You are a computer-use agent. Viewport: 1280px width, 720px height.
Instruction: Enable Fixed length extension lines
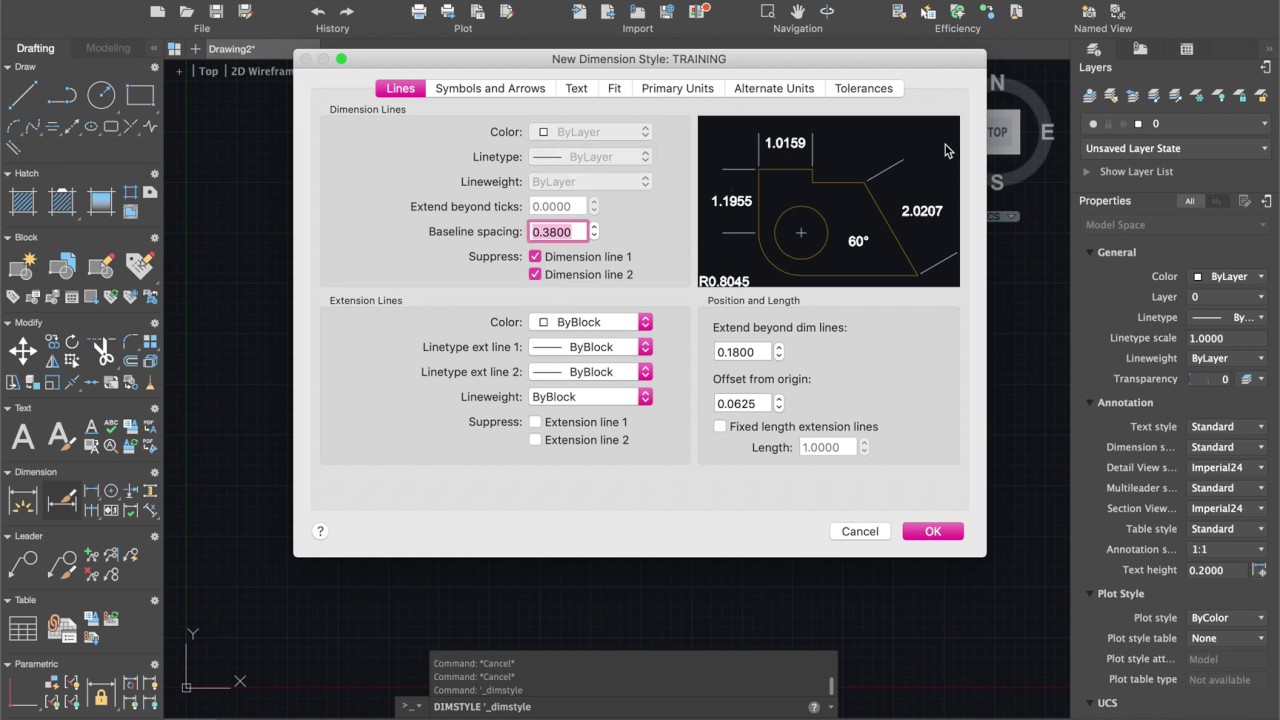[x=720, y=426]
